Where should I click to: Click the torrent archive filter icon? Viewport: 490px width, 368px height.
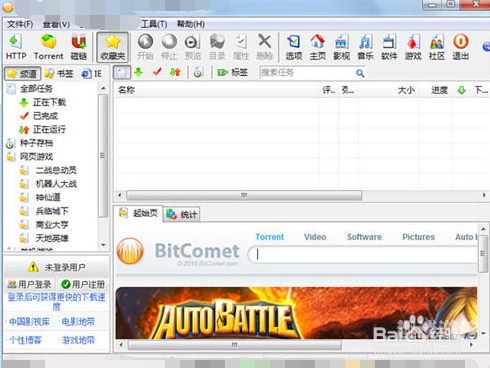pyautogui.click(x=198, y=72)
